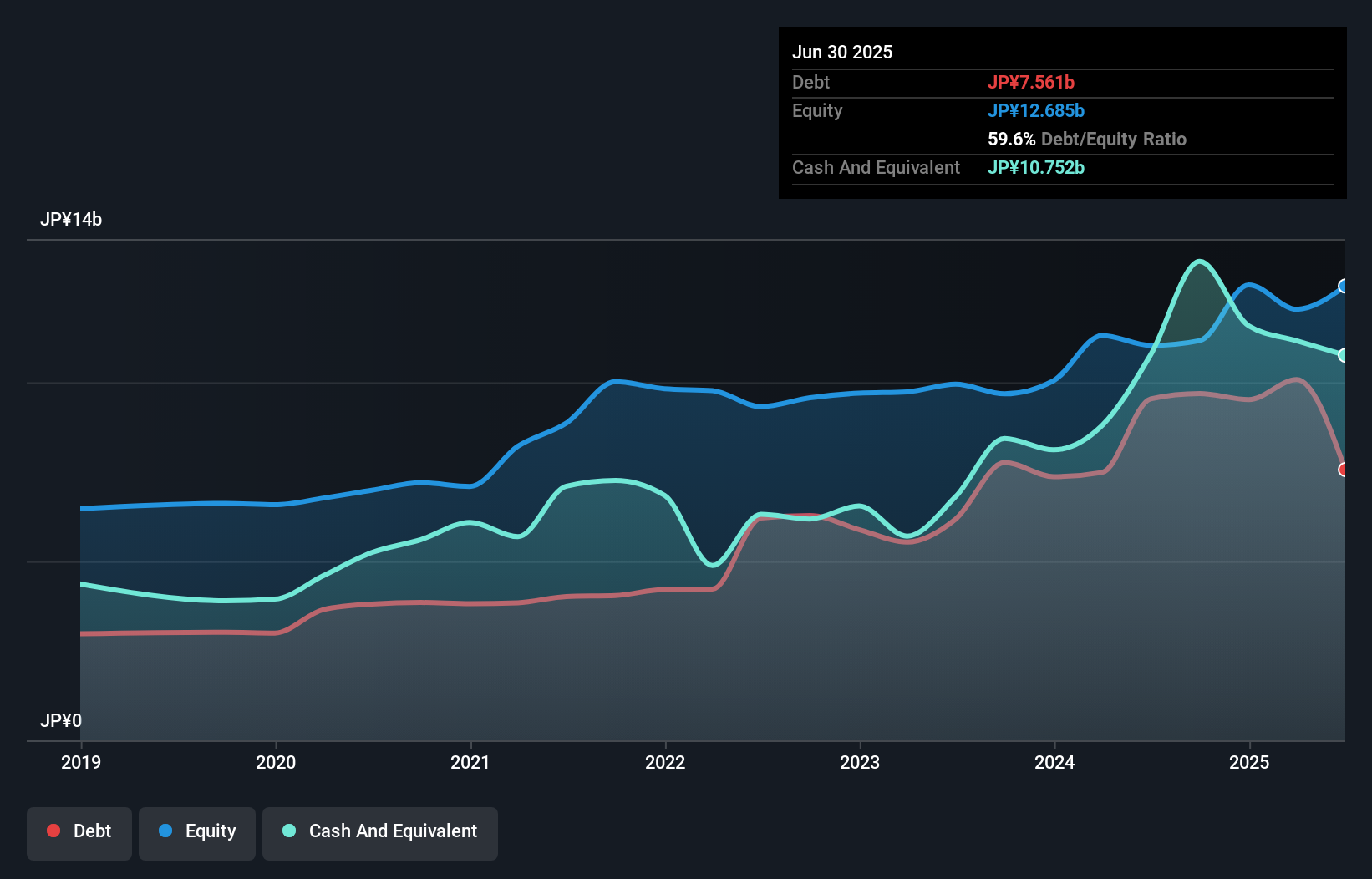Click the 2019 x-axis label
The width and height of the screenshot is (1372, 879).
click(x=81, y=762)
